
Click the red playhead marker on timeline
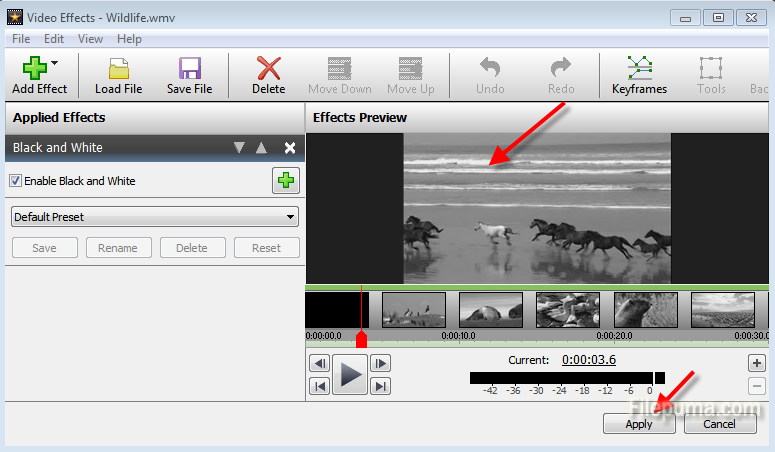point(361,340)
